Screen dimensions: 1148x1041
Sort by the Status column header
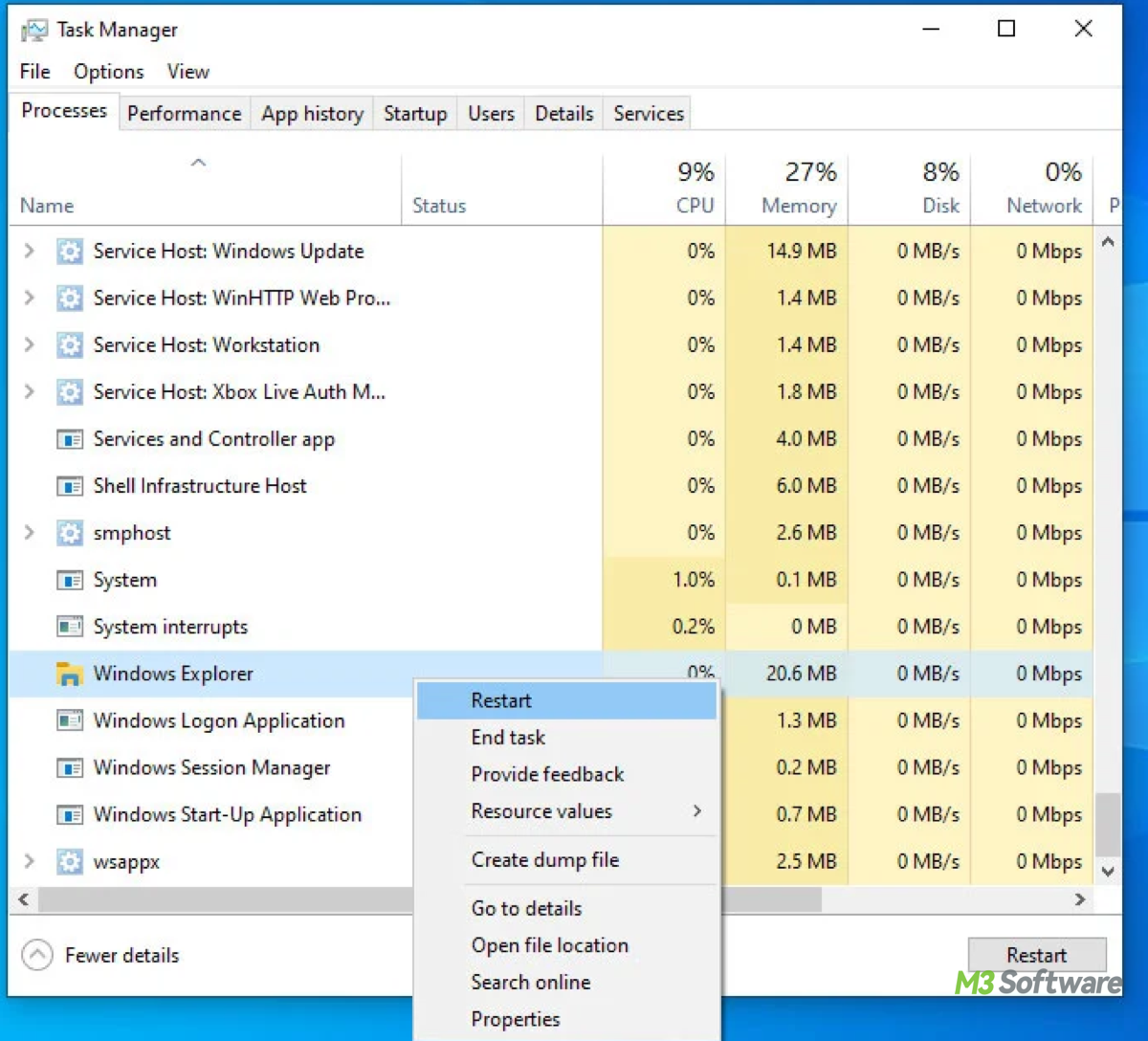click(502, 189)
